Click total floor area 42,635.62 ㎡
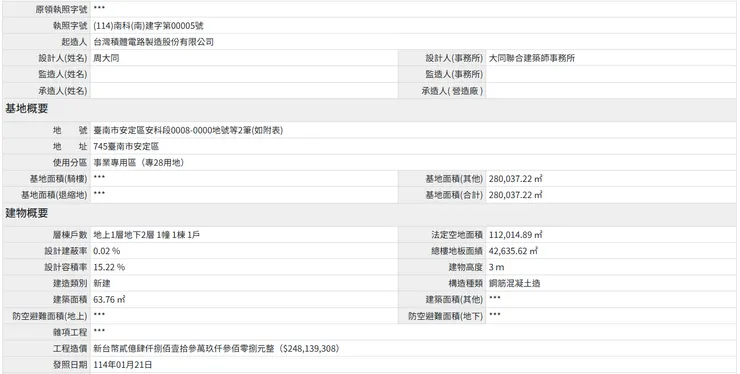The height and width of the screenshot is (374, 740). coord(513,251)
